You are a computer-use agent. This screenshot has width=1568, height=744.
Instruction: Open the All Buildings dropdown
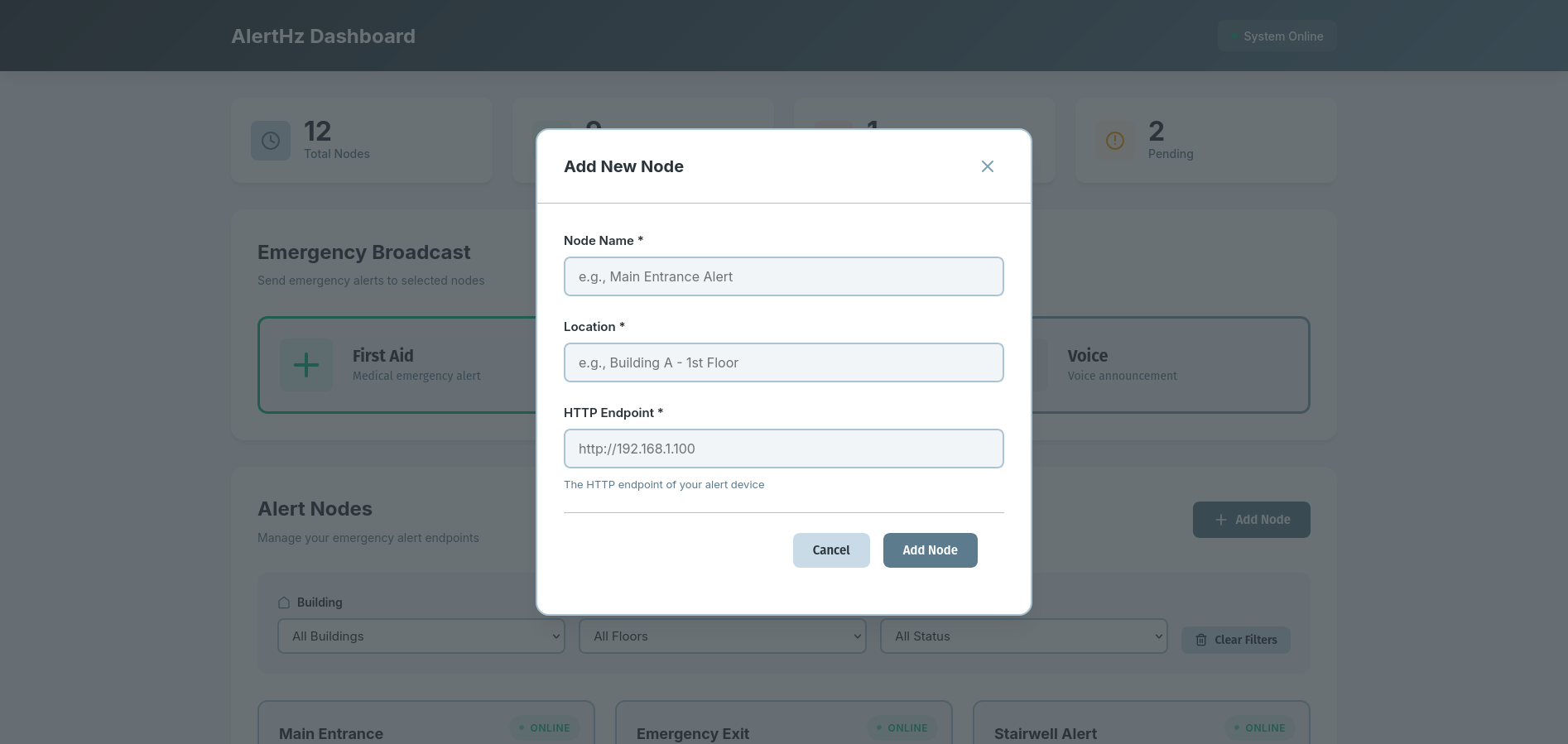[421, 636]
